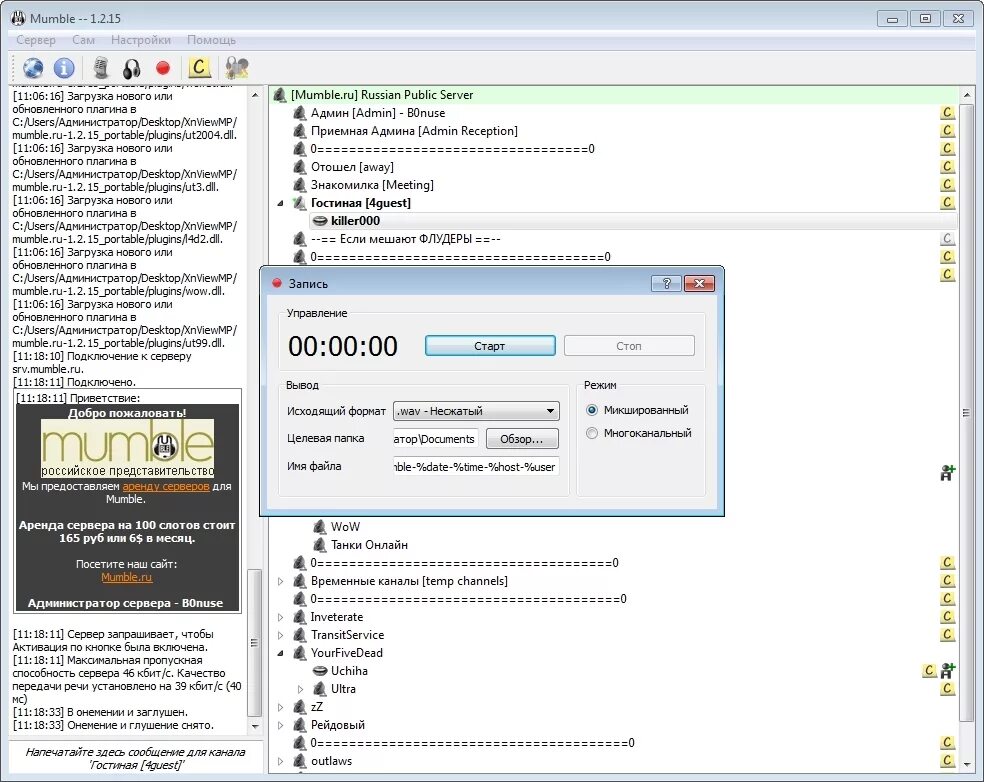Open the comment icon for Админ [Admin] channel
Screen dimensions: 984x782
(948, 113)
